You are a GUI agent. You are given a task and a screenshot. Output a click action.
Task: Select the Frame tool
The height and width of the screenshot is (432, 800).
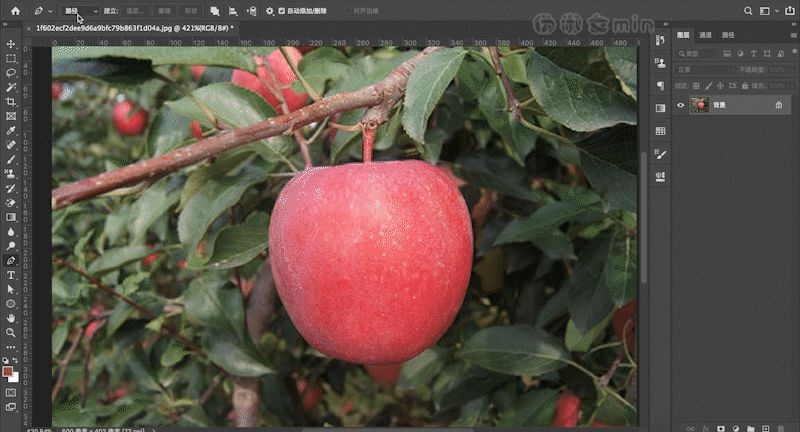click(x=11, y=116)
